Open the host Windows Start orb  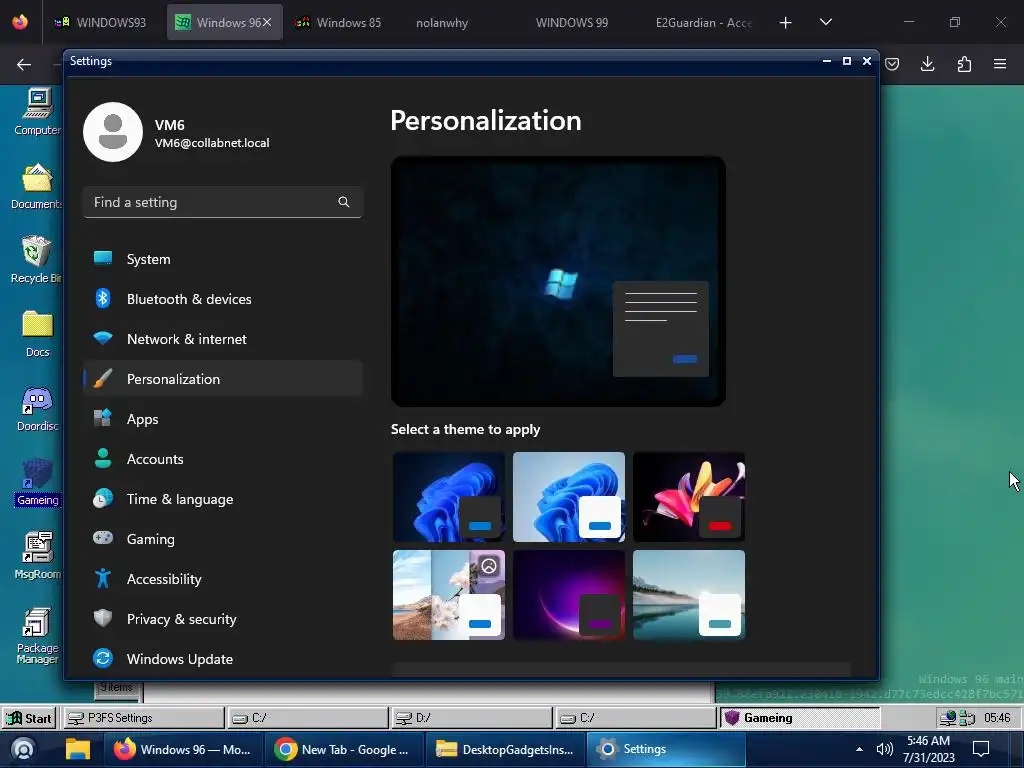pos(23,749)
